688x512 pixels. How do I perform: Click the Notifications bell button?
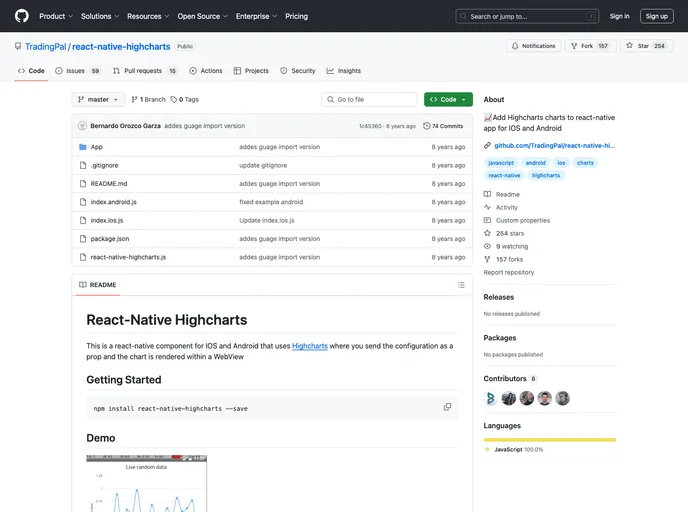click(534, 46)
